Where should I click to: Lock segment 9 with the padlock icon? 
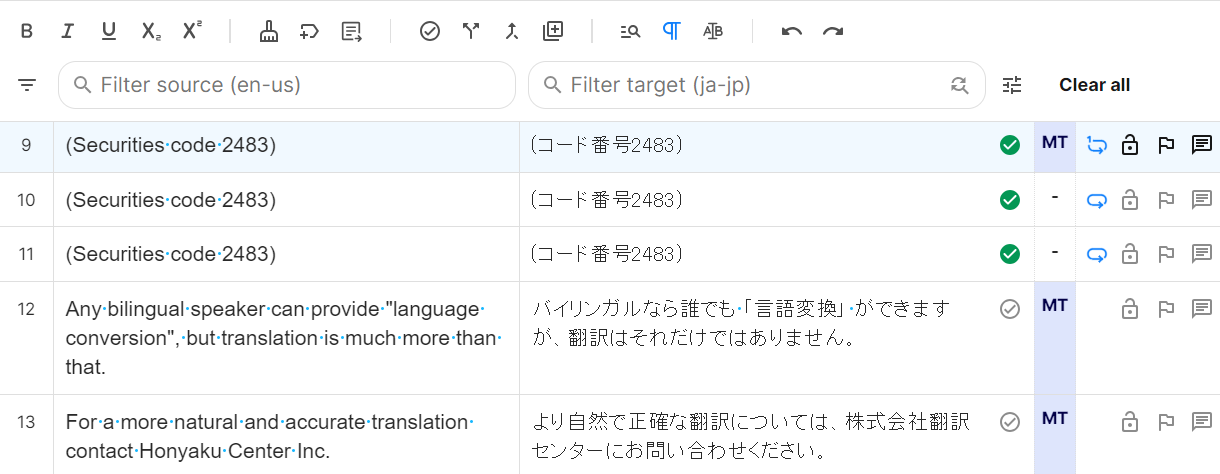1130,146
